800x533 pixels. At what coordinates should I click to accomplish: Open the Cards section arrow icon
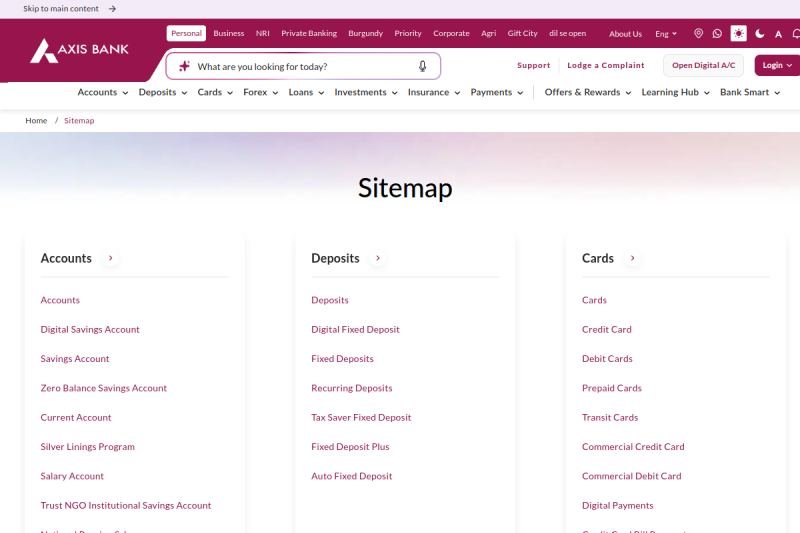632,258
